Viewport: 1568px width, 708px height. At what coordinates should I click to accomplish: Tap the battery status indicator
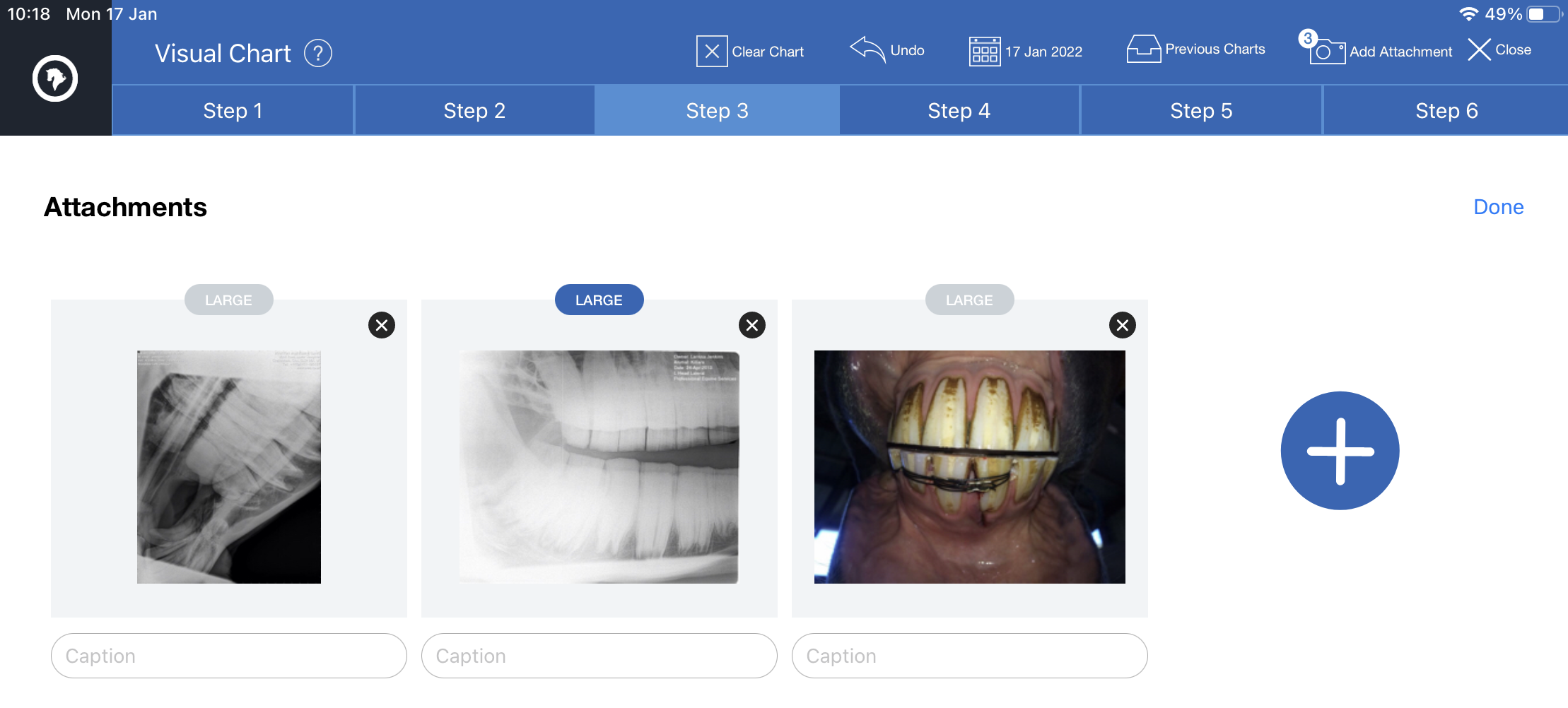1544,14
